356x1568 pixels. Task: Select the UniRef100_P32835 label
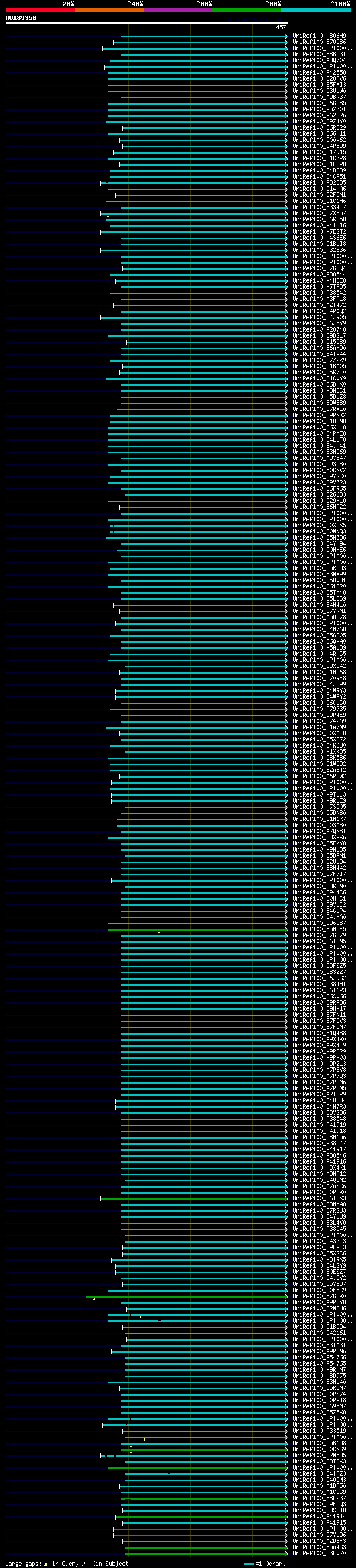(319, 182)
